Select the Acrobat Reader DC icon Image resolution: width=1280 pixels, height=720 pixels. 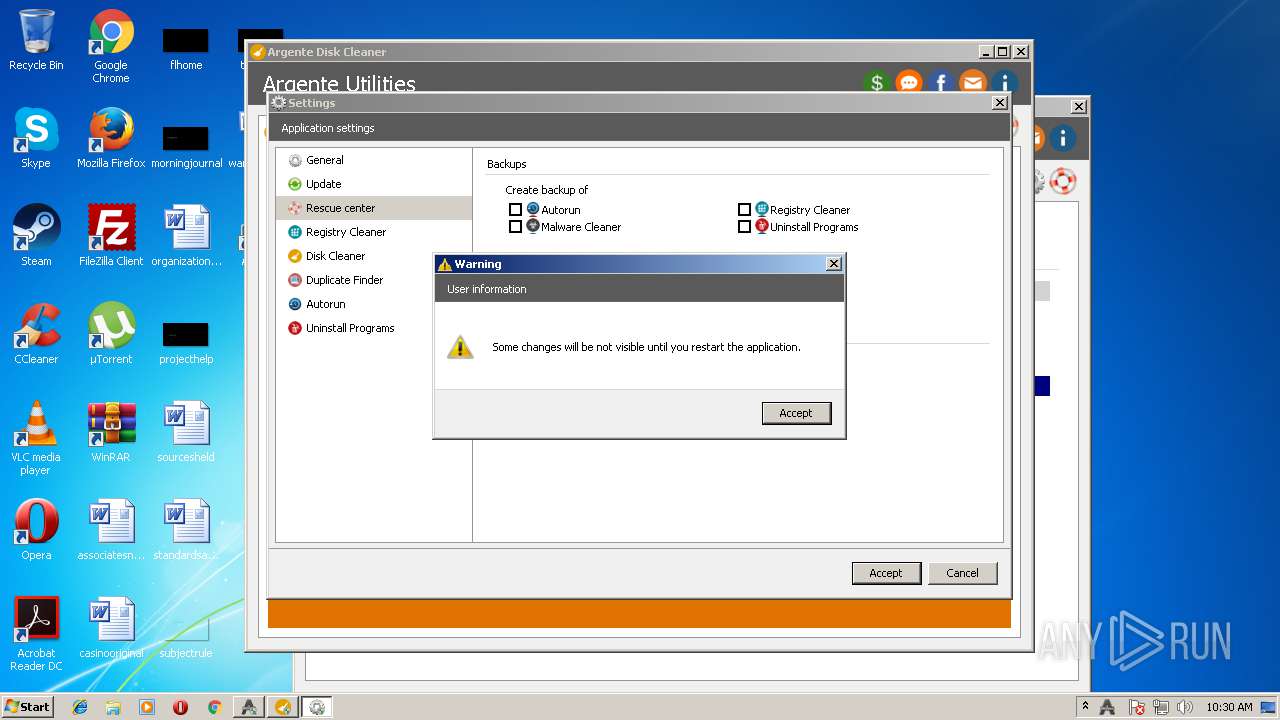(x=36, y=634)
